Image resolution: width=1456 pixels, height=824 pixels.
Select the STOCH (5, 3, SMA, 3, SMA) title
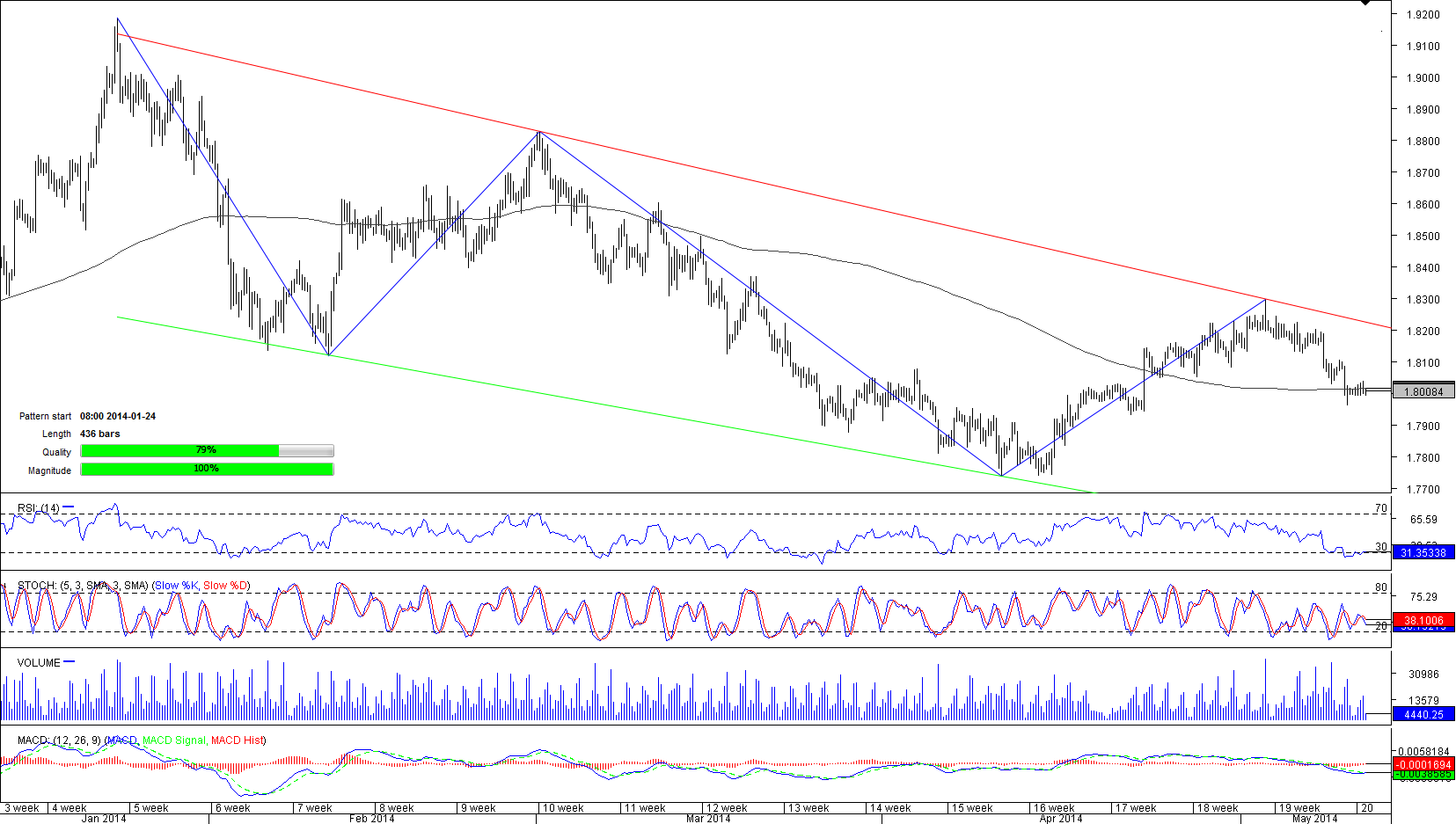click(x=83, y=585)
